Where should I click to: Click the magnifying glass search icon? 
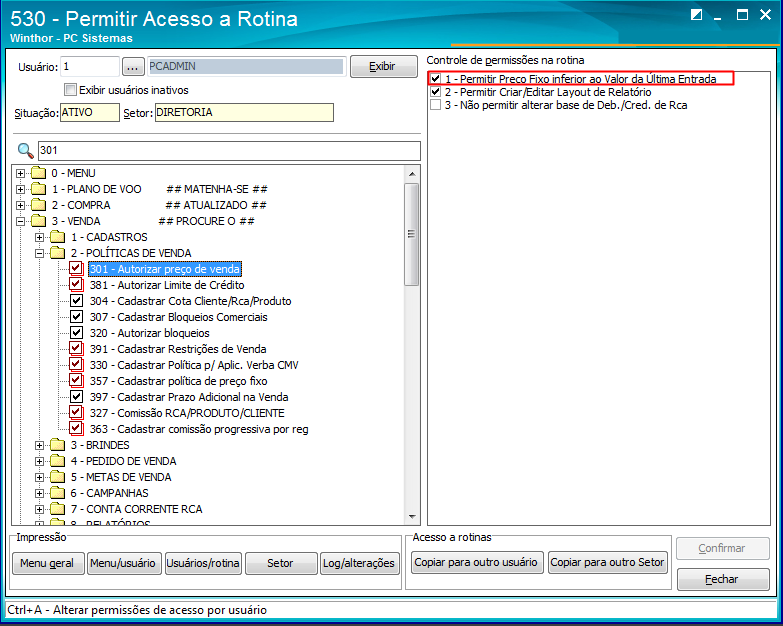click(x=25, y=150)
